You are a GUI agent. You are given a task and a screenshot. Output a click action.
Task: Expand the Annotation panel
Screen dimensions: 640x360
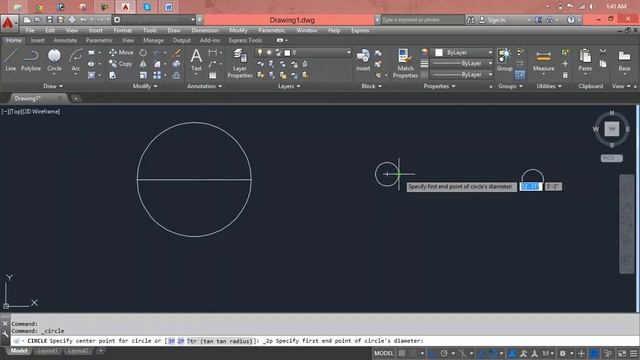tap(204, 86)
